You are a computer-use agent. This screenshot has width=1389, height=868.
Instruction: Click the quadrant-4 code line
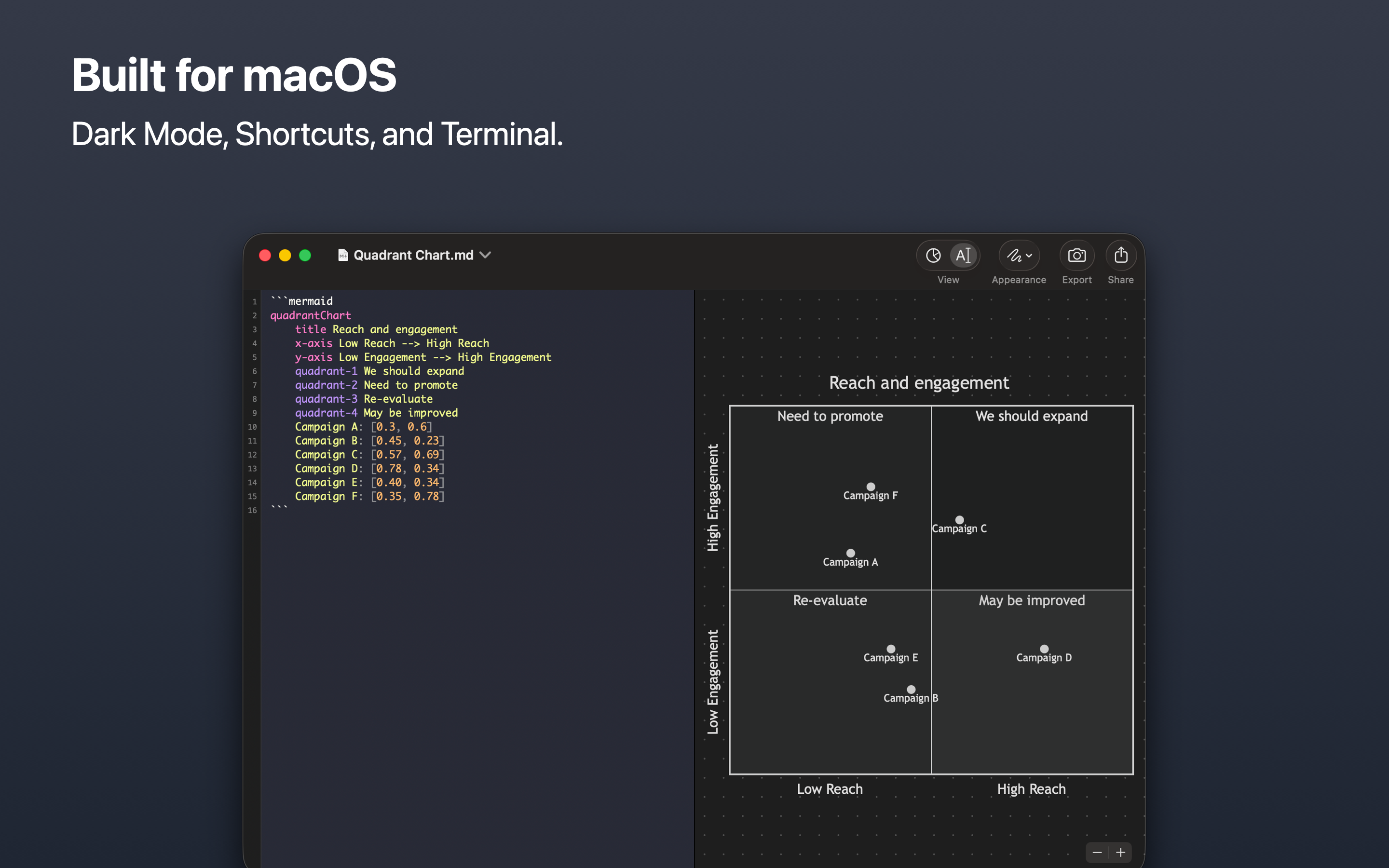coord(376,413)
